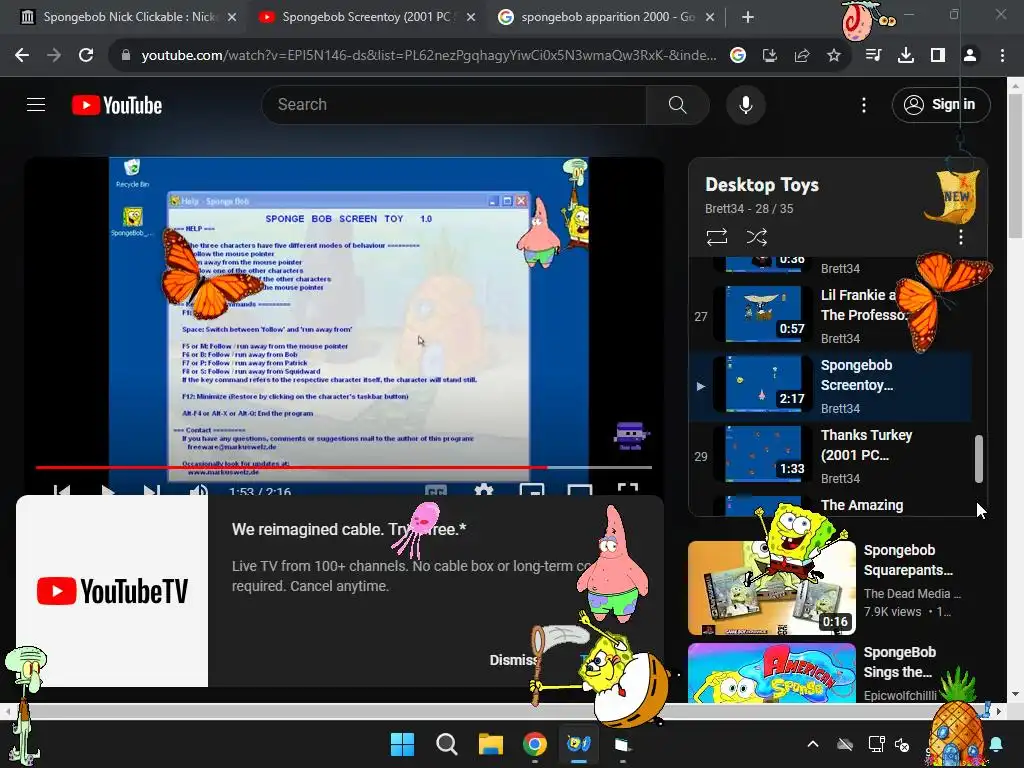This screenshot has height=768, width=1024.
Task: Go to the YouTube home logo
Action: [x=117, y=105]
